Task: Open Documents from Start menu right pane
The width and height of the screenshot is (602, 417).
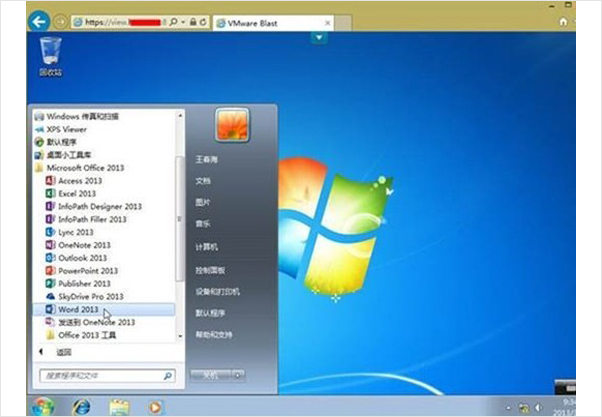Action: (x=203, y=180)
